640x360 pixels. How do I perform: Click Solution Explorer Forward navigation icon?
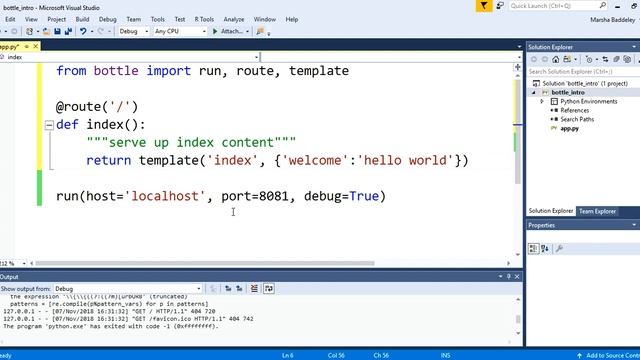(544, 59)
